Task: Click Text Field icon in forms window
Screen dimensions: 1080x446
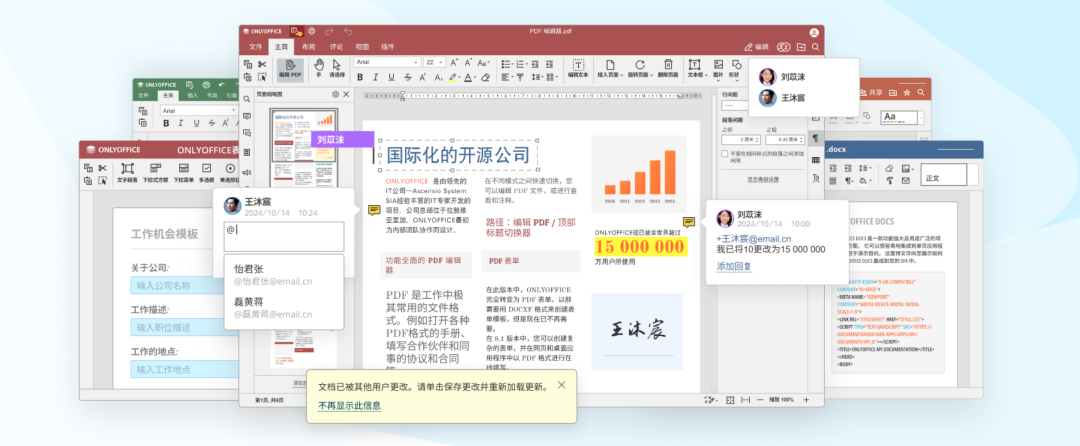Action: coord(127,171)
